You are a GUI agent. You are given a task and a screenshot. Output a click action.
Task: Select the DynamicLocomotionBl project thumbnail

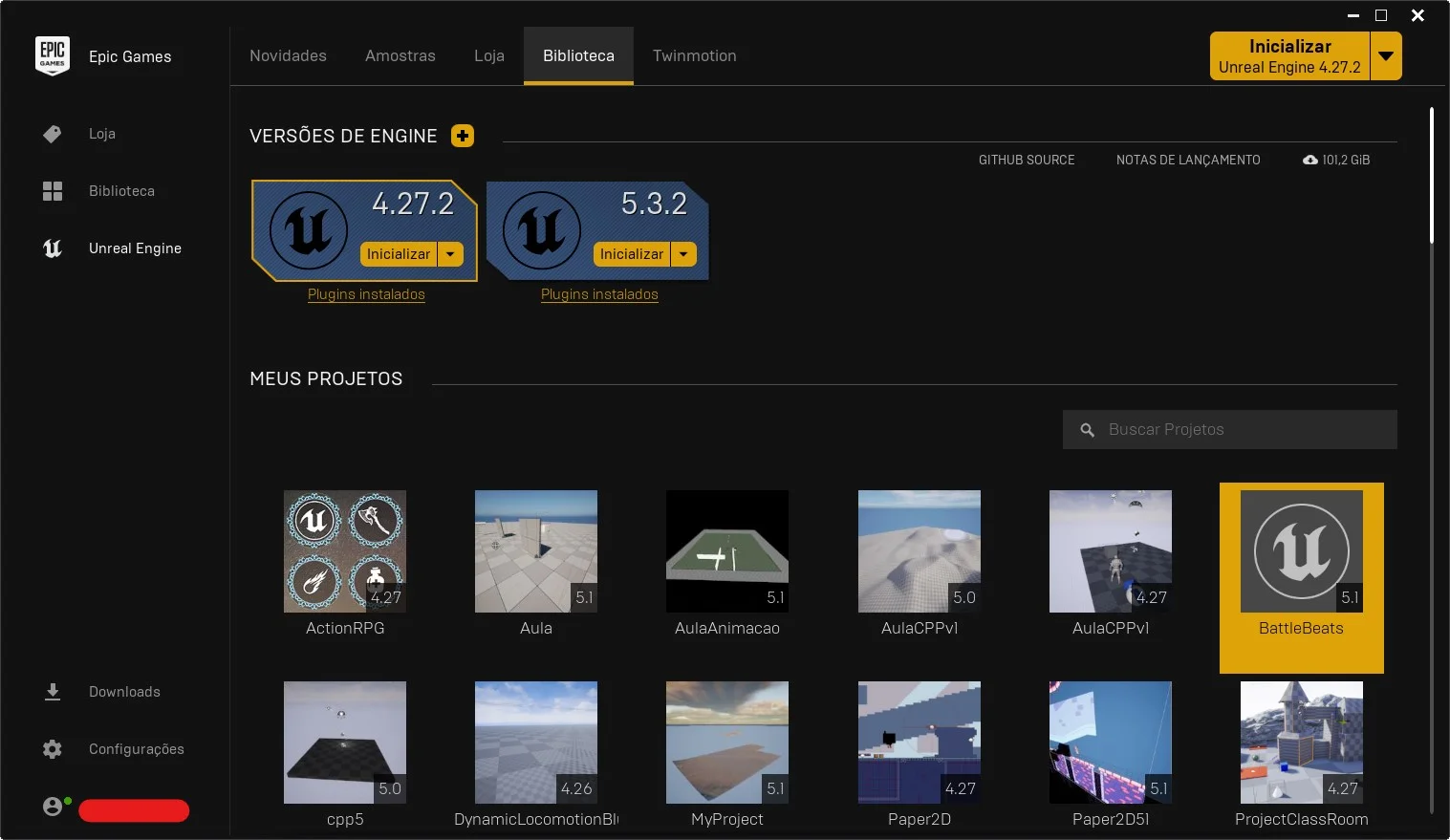(536, 743)
